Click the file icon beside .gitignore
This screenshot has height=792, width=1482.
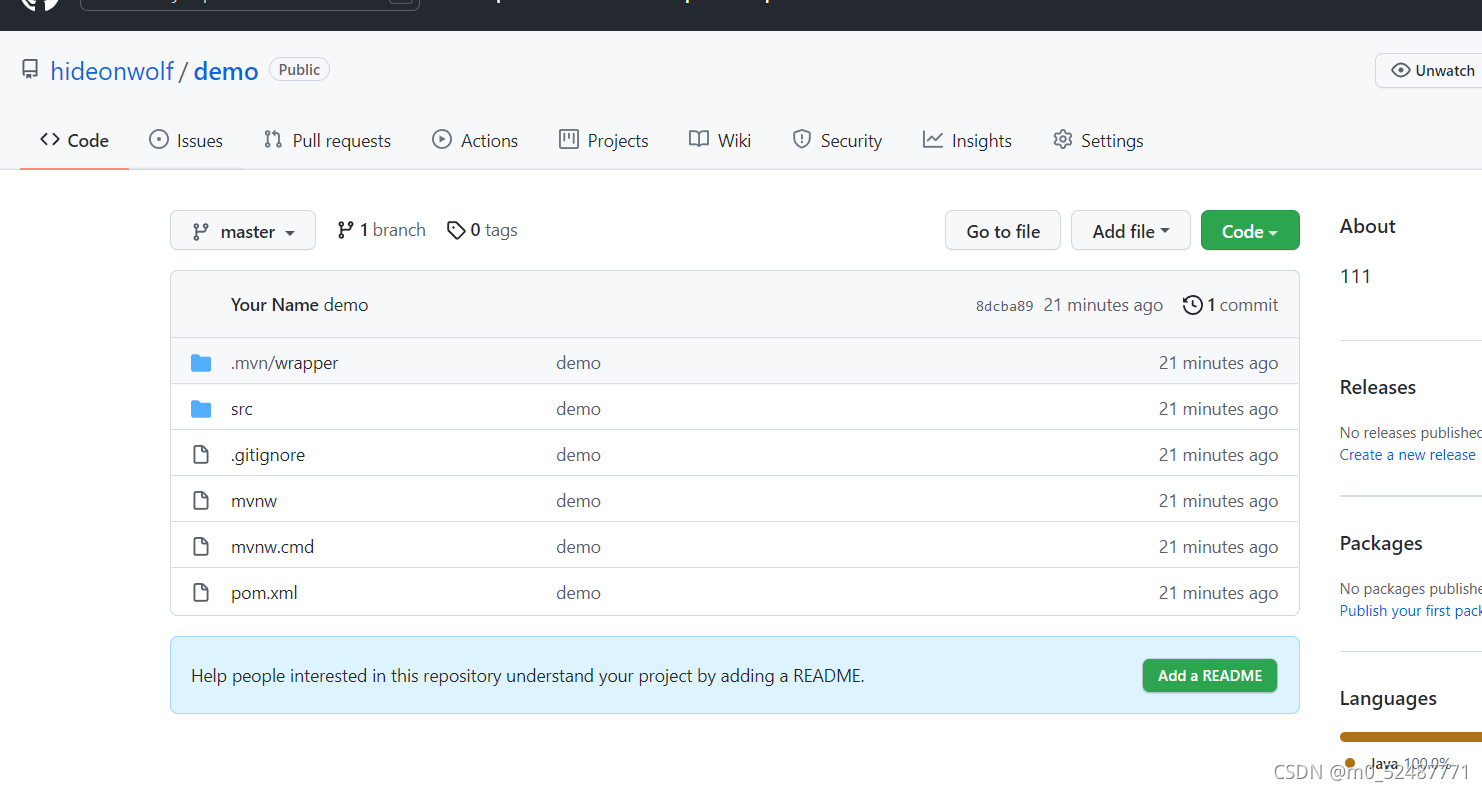[201, 455]
